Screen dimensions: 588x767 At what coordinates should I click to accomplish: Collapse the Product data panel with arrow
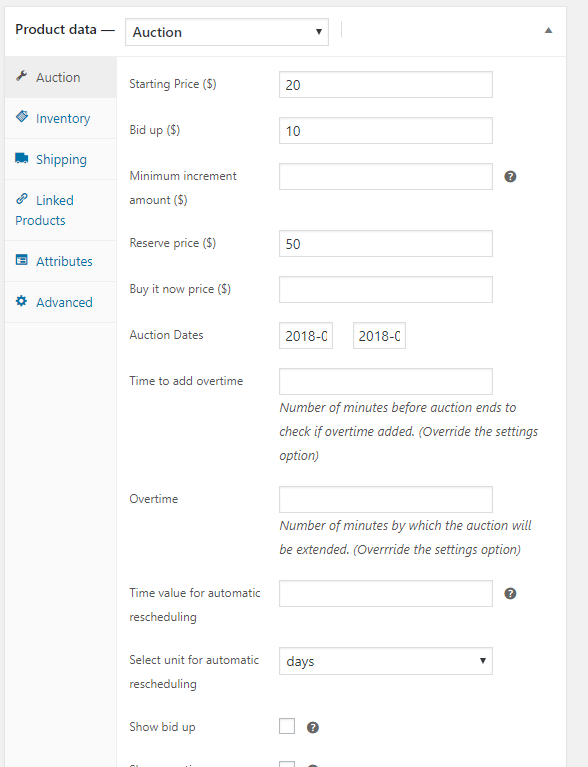click(x=548, y=30)
